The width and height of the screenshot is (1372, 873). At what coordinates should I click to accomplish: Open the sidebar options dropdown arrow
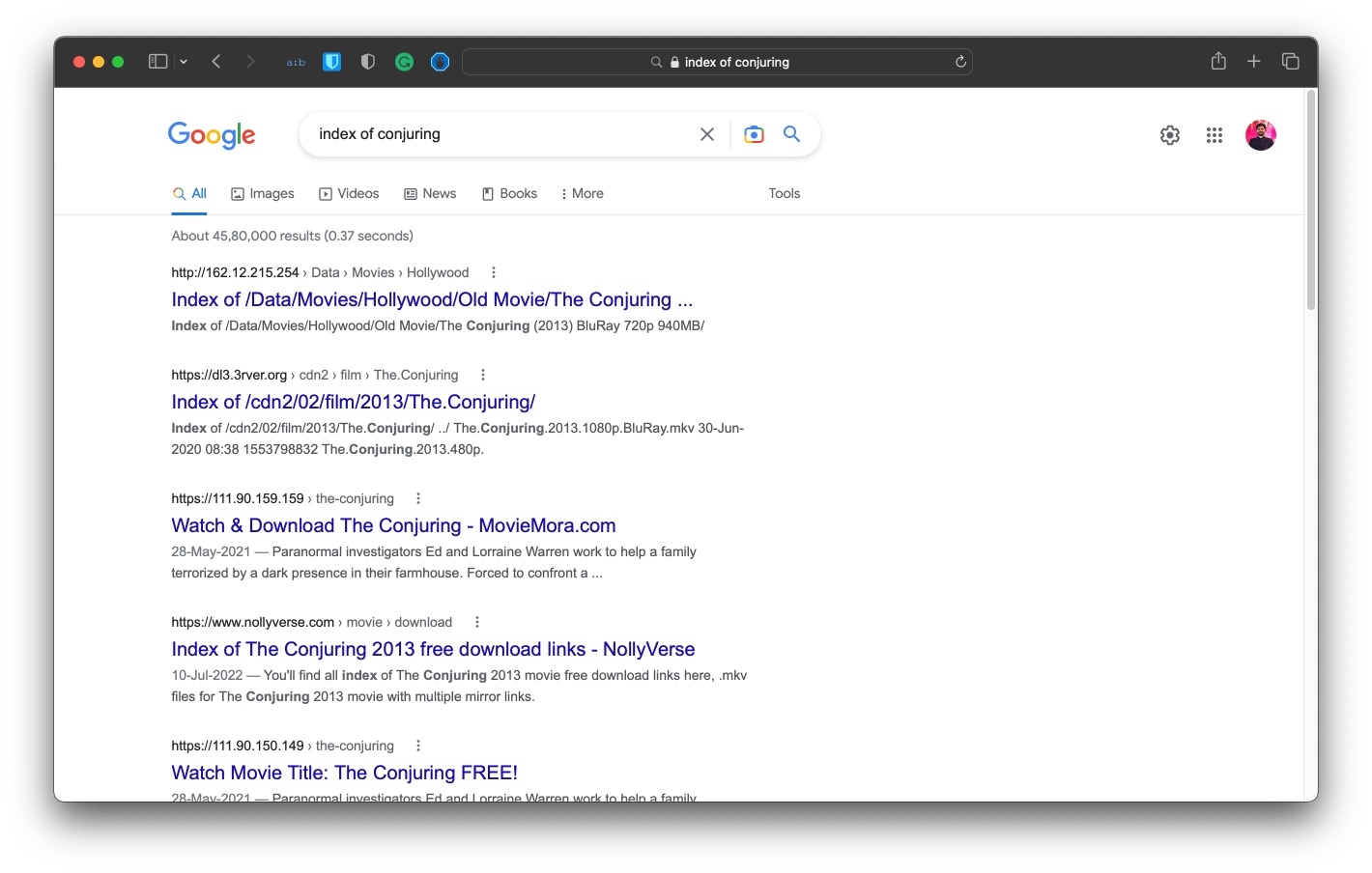(184, 62)
